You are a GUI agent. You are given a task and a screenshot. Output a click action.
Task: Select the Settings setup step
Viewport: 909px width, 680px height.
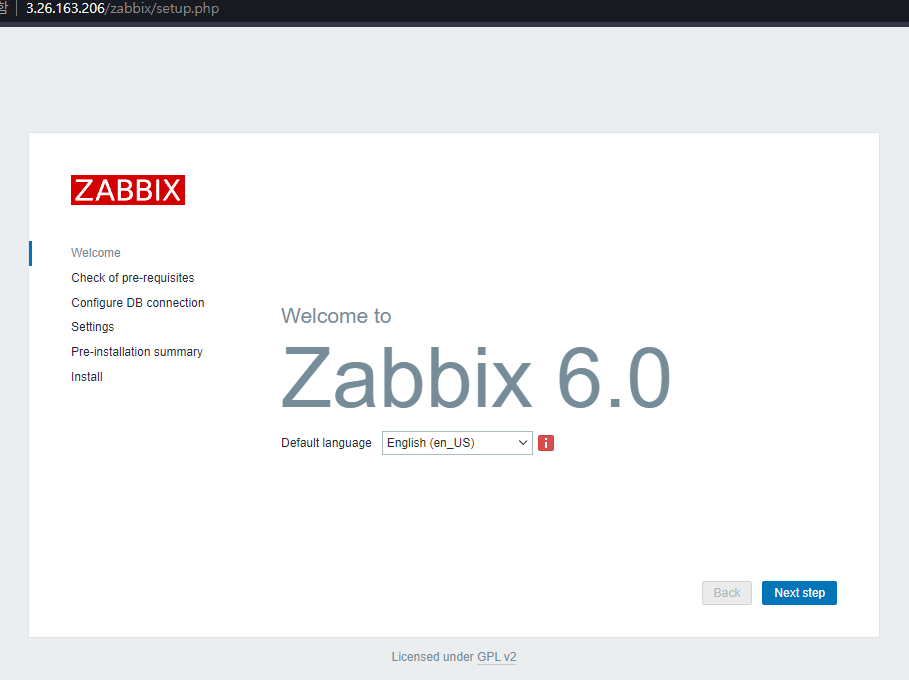point(93,327)
